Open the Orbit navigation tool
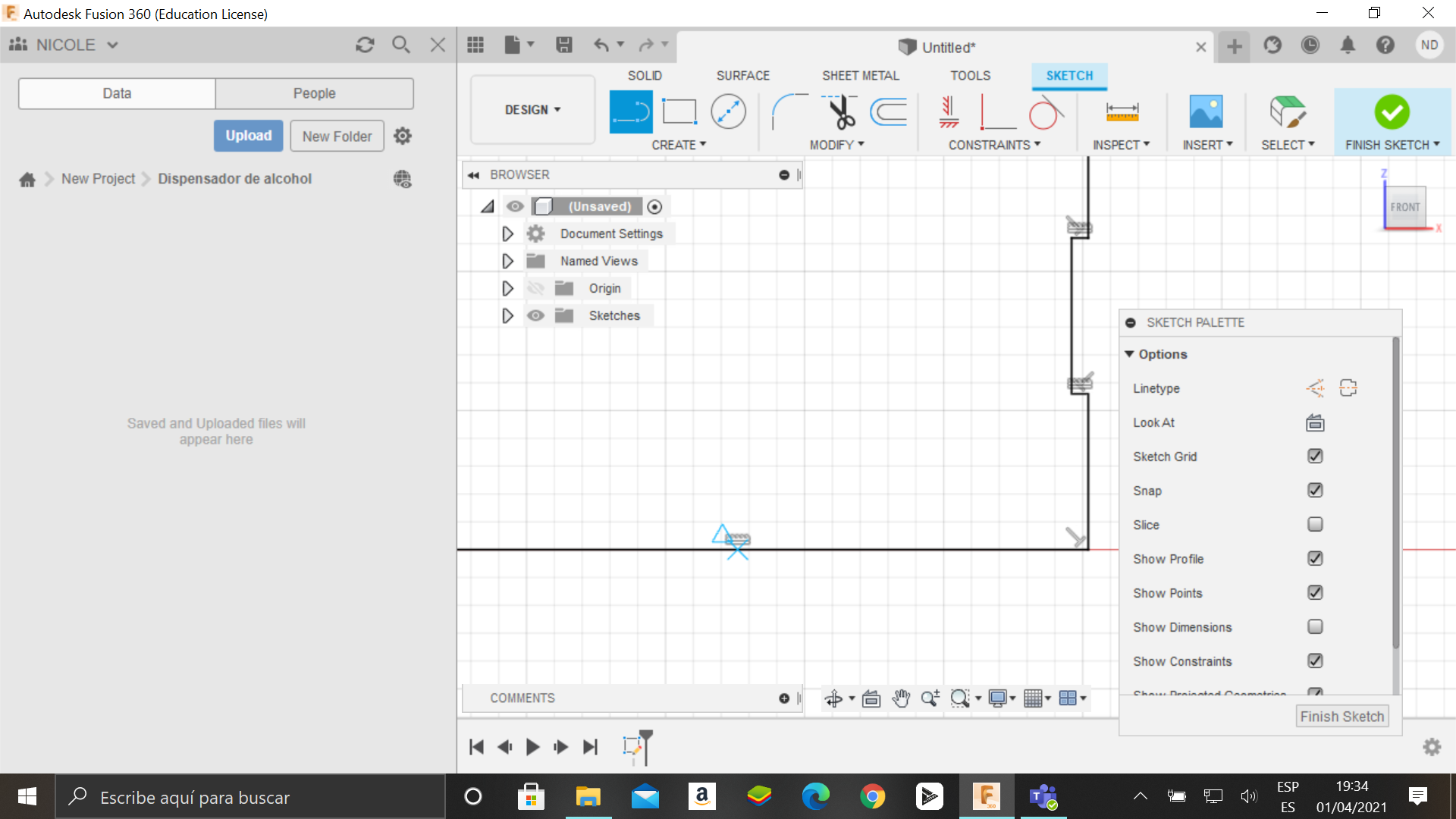This screenshot has height=819, width=1456. pyautogui.click(x=833, y=698)
